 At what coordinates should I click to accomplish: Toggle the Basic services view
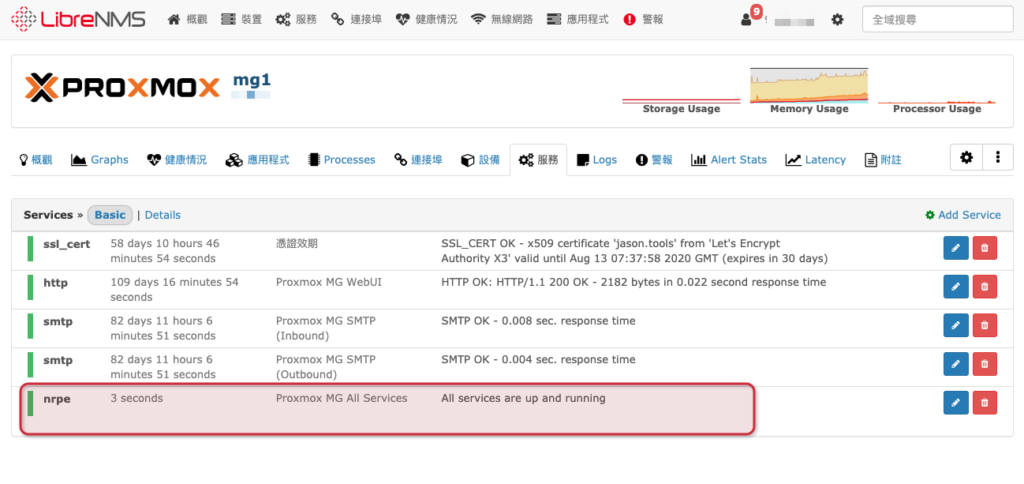(x=110, y=215)
